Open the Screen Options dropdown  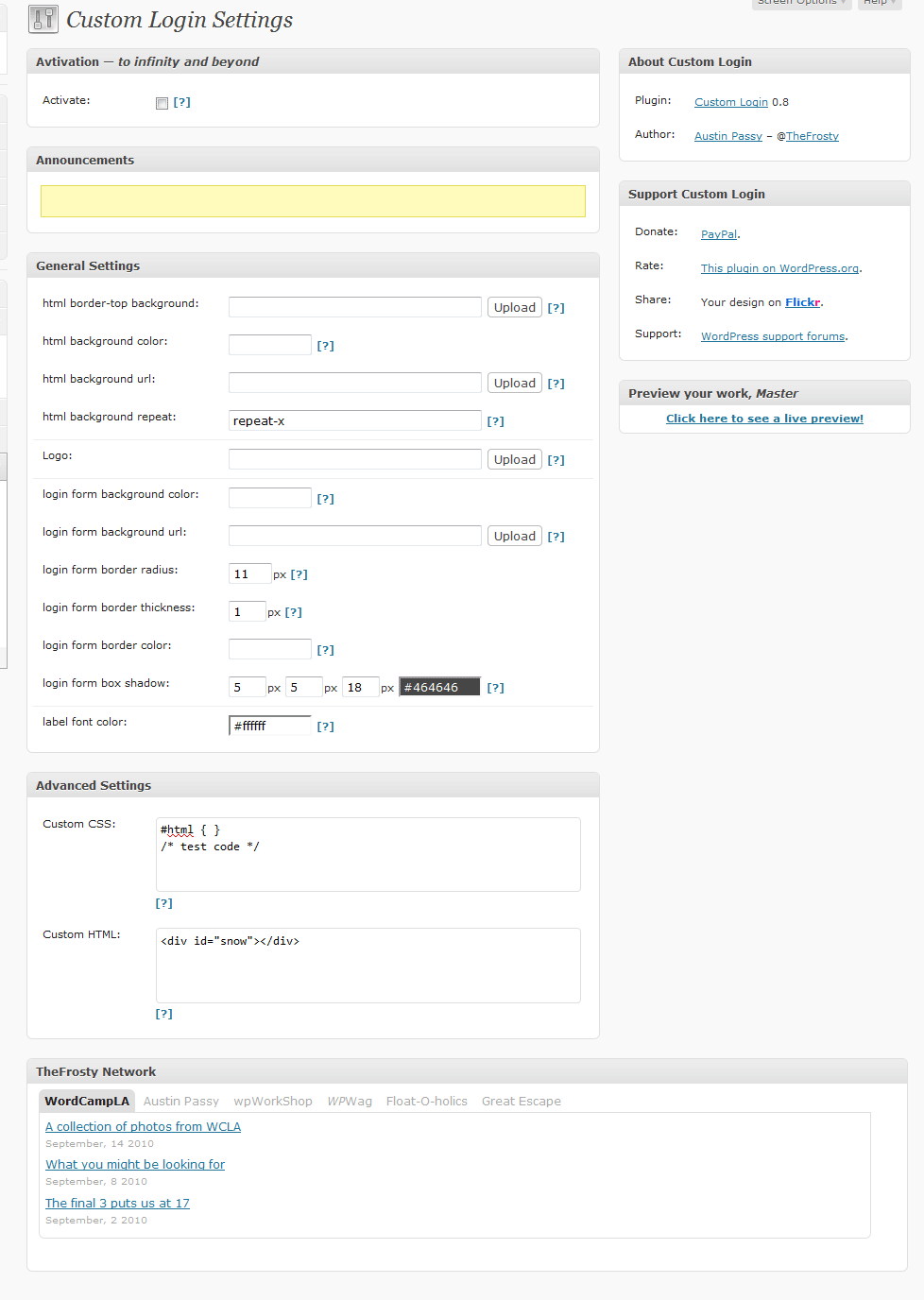coord(801,3)
